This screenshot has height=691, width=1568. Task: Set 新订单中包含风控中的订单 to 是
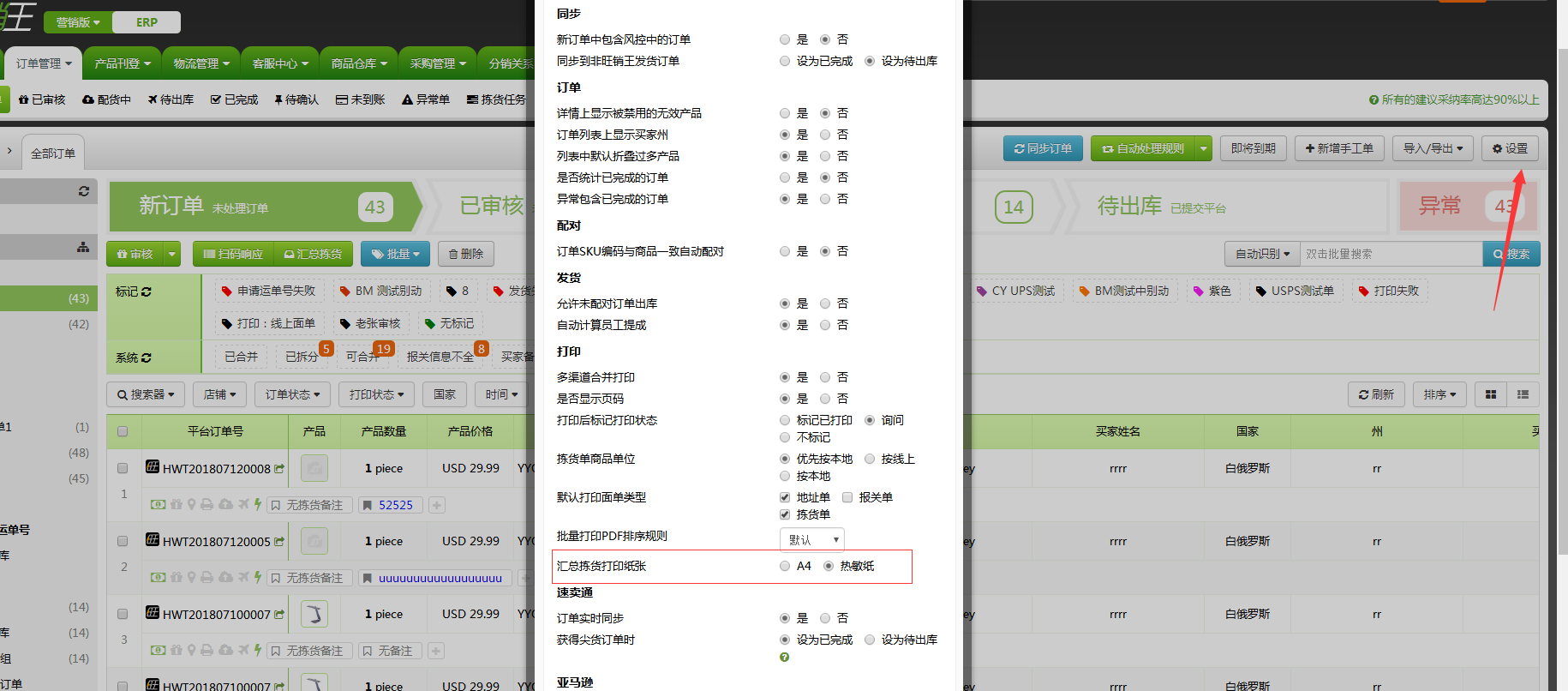pyautogui.click(x=785, y=39)
